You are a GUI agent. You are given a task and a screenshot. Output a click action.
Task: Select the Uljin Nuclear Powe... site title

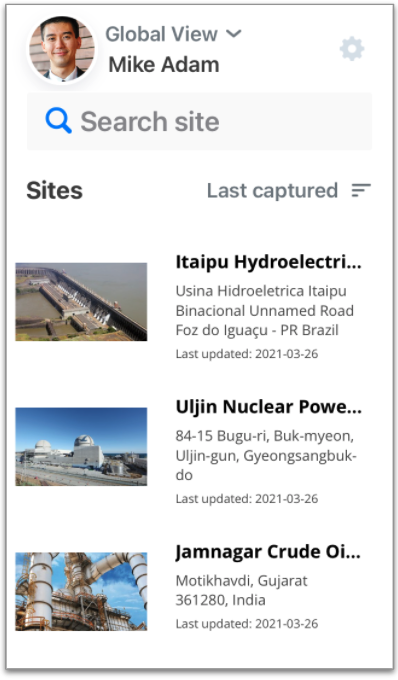(x=268, y=407)
